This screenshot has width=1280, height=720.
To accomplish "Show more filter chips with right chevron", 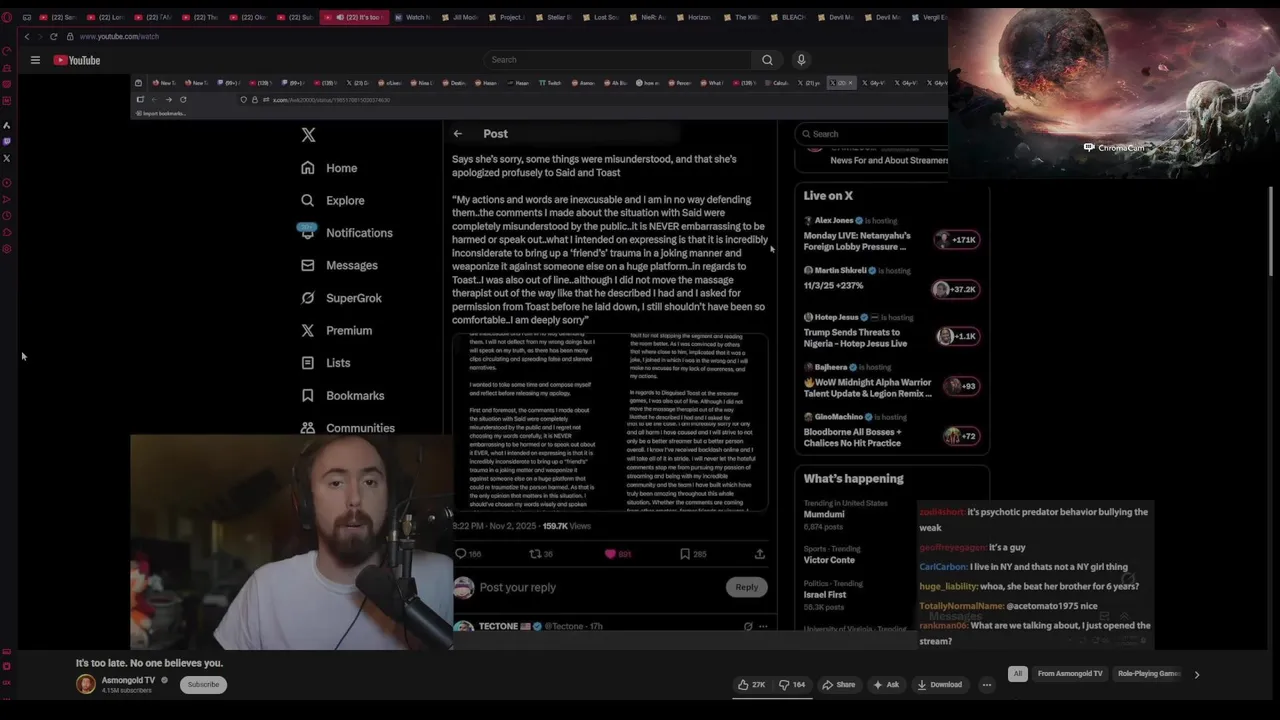I will [1196, 674].
